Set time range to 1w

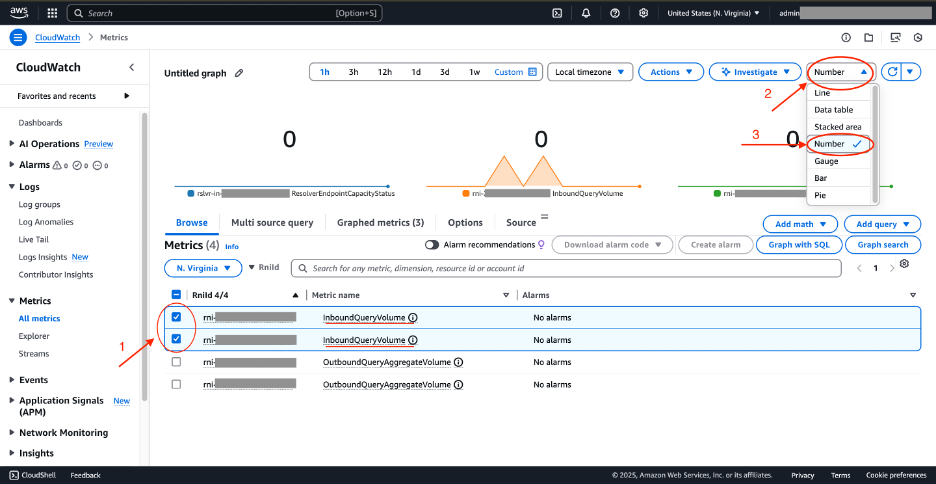pos(475,72)
